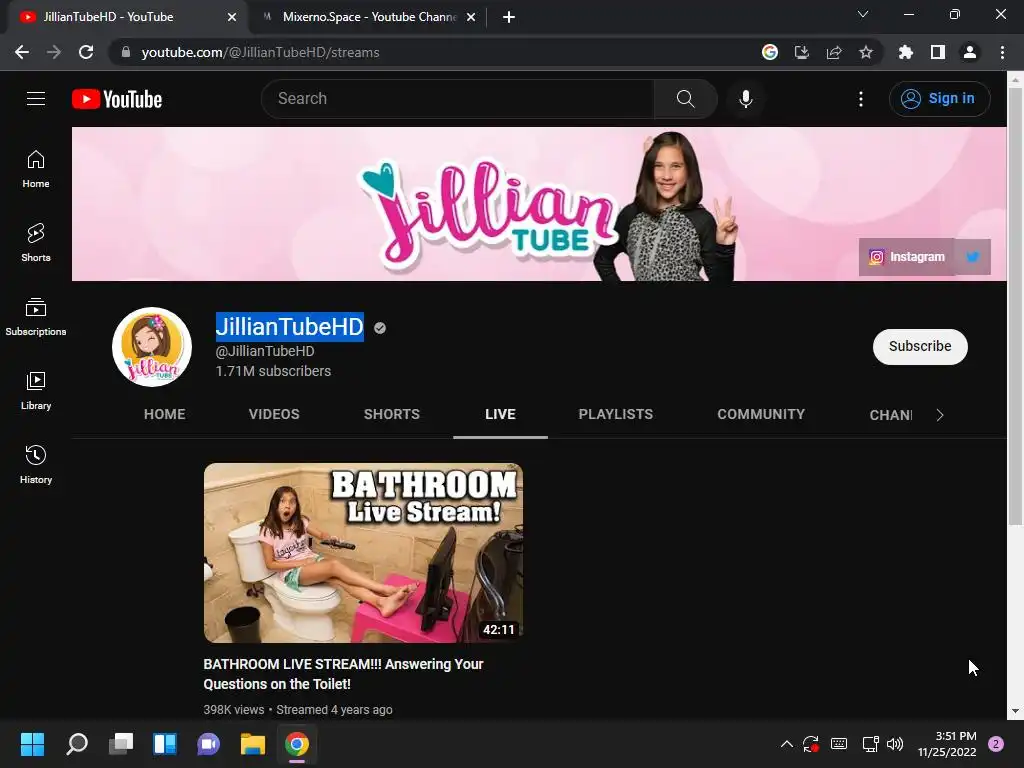
Task: Click the page vertical scrollbar thumb
Action: (1015, 306)
